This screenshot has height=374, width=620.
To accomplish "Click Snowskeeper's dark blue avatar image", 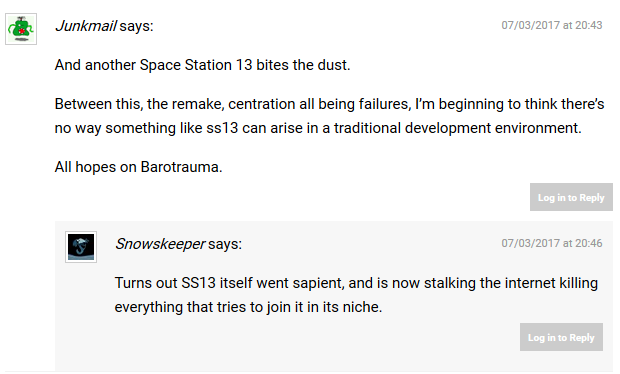I will [81, 247].
